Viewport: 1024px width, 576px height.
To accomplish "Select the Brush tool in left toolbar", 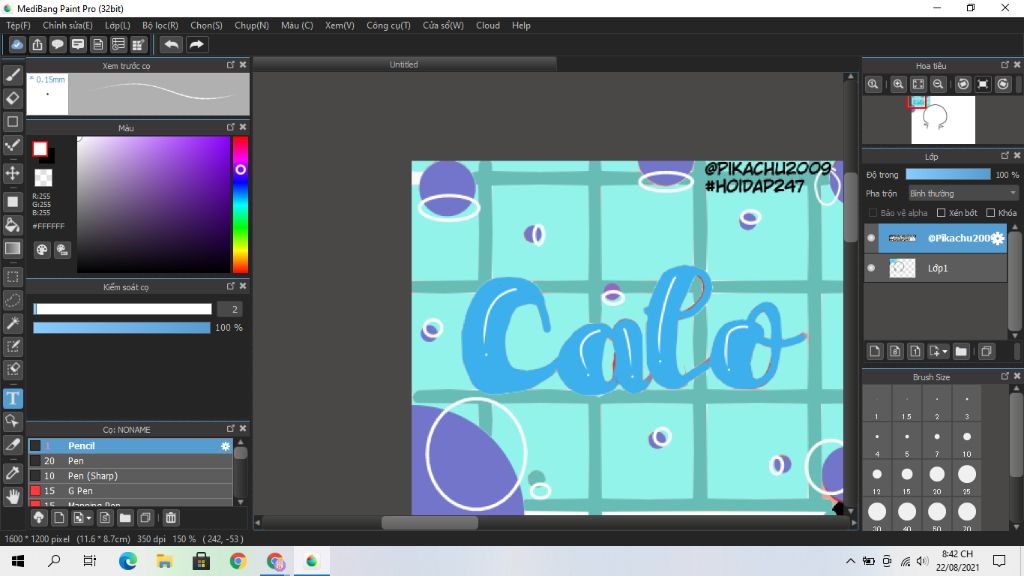I will point(12,74).
